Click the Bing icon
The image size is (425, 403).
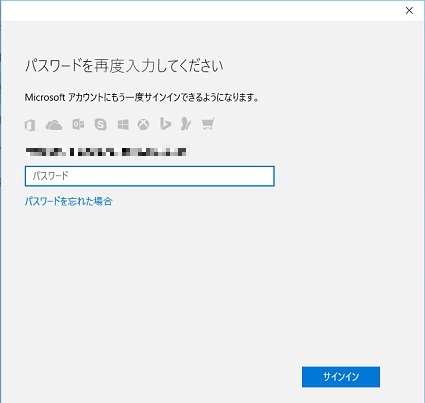165,124
